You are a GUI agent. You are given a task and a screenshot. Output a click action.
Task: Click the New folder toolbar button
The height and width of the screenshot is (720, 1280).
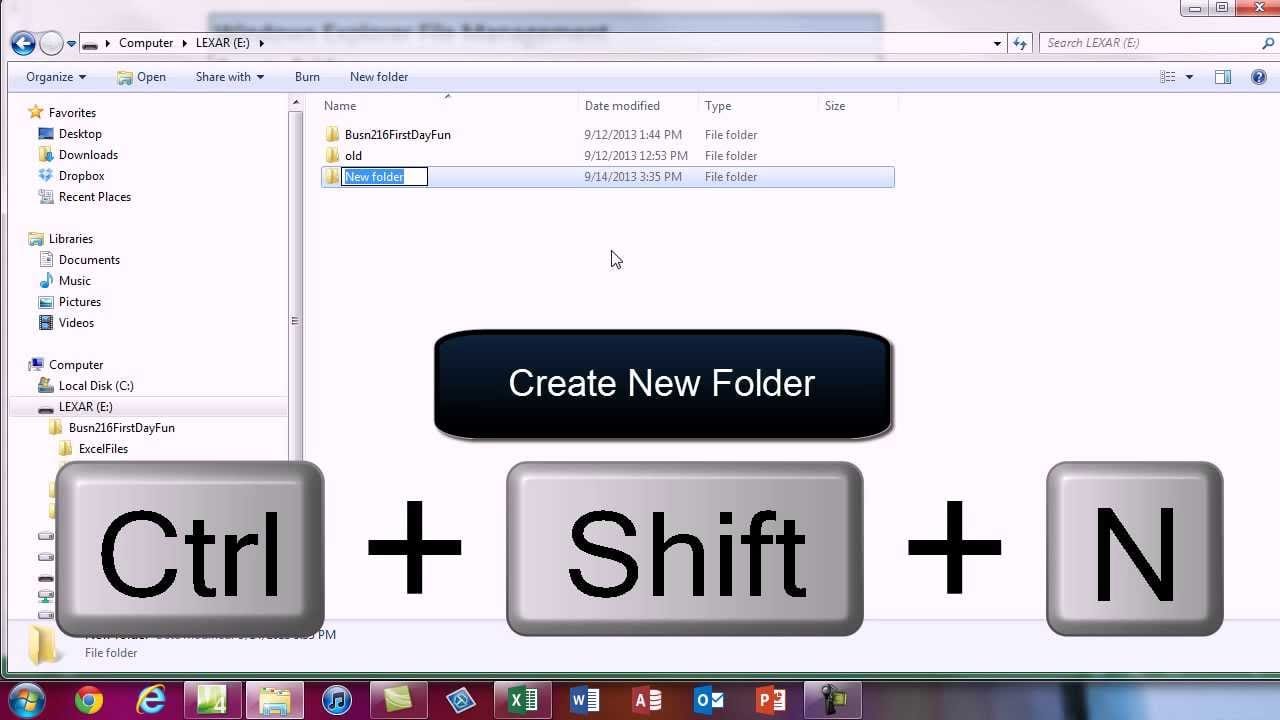378,77
